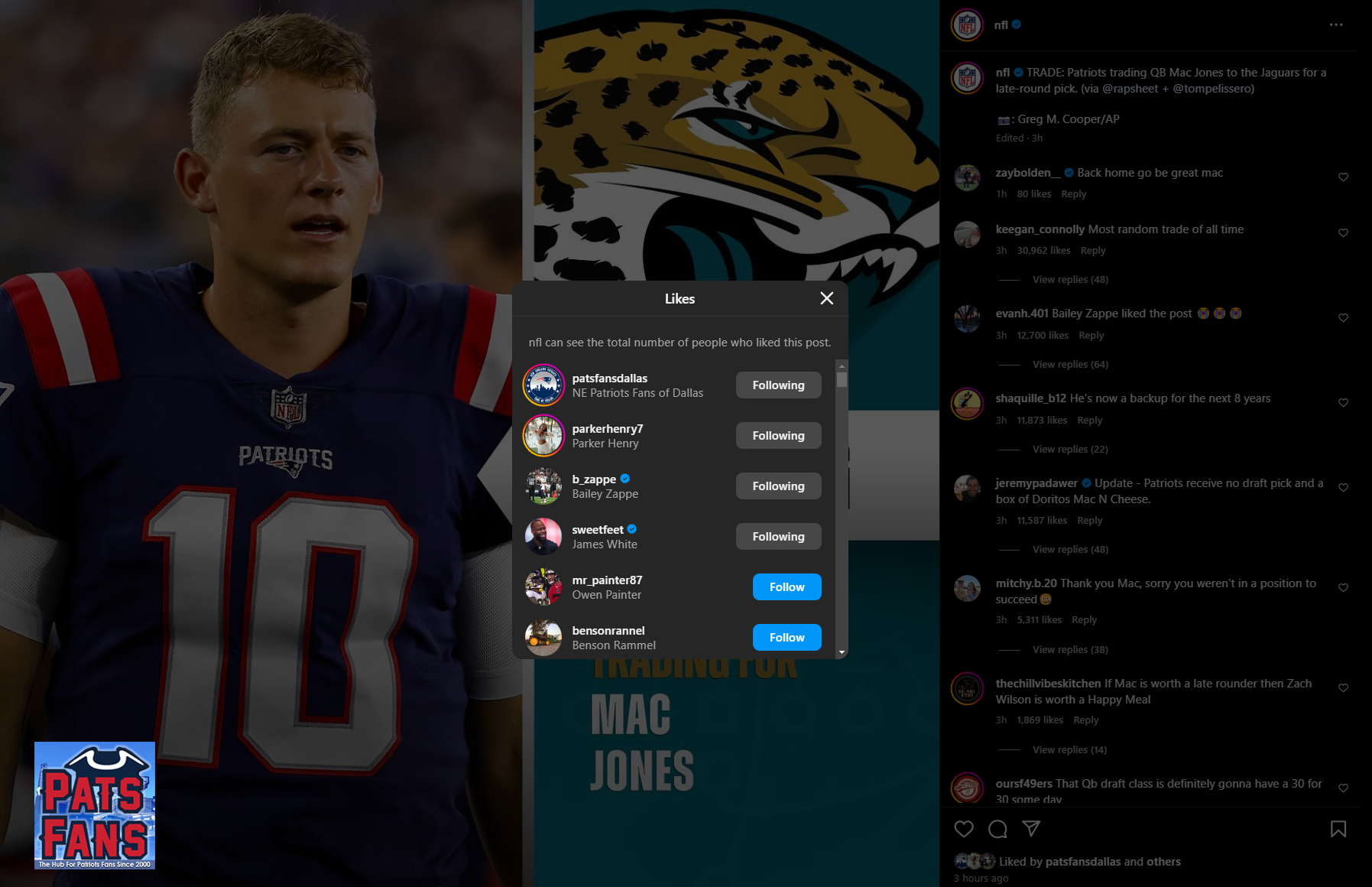Click the Likes list scrollbar thumb

point(842,379)
